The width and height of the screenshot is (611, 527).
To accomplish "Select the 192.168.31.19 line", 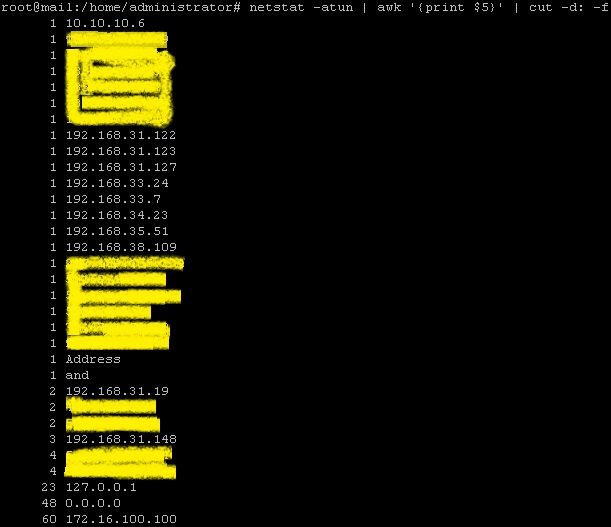I will 117,391.
